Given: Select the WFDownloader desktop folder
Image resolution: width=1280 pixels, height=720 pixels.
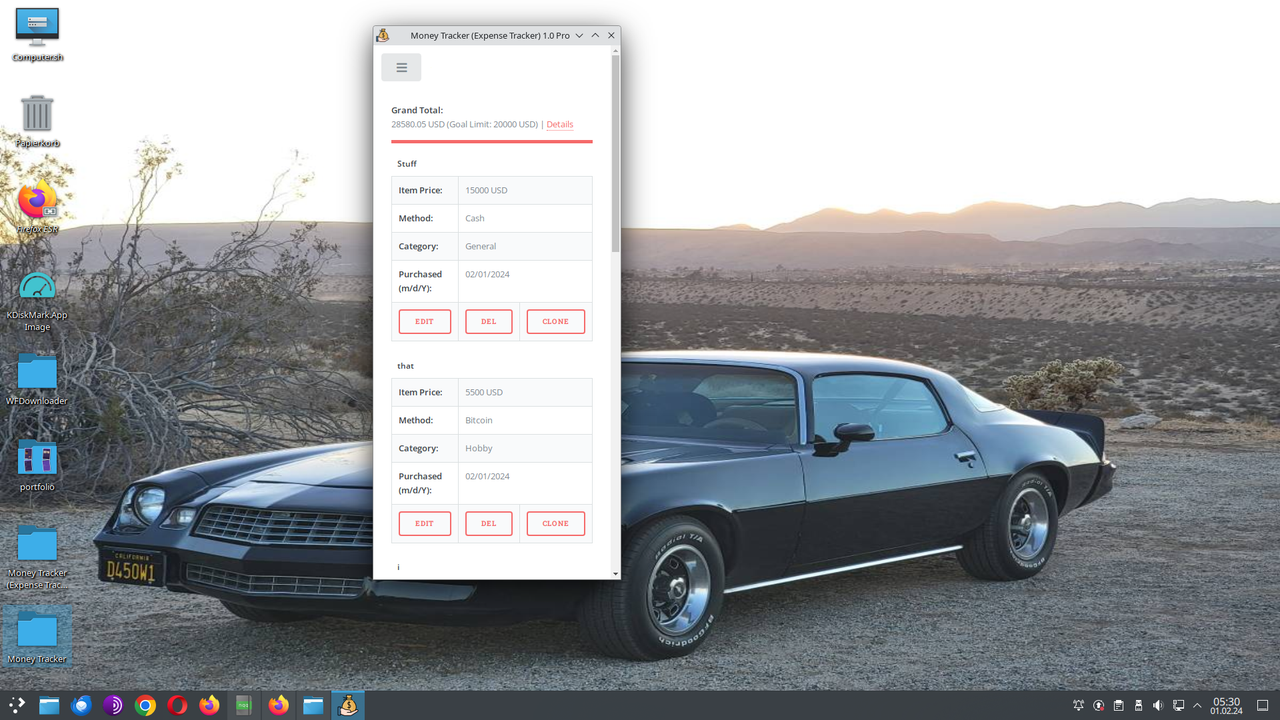Looking at the screenshot, I should point(37,379).
